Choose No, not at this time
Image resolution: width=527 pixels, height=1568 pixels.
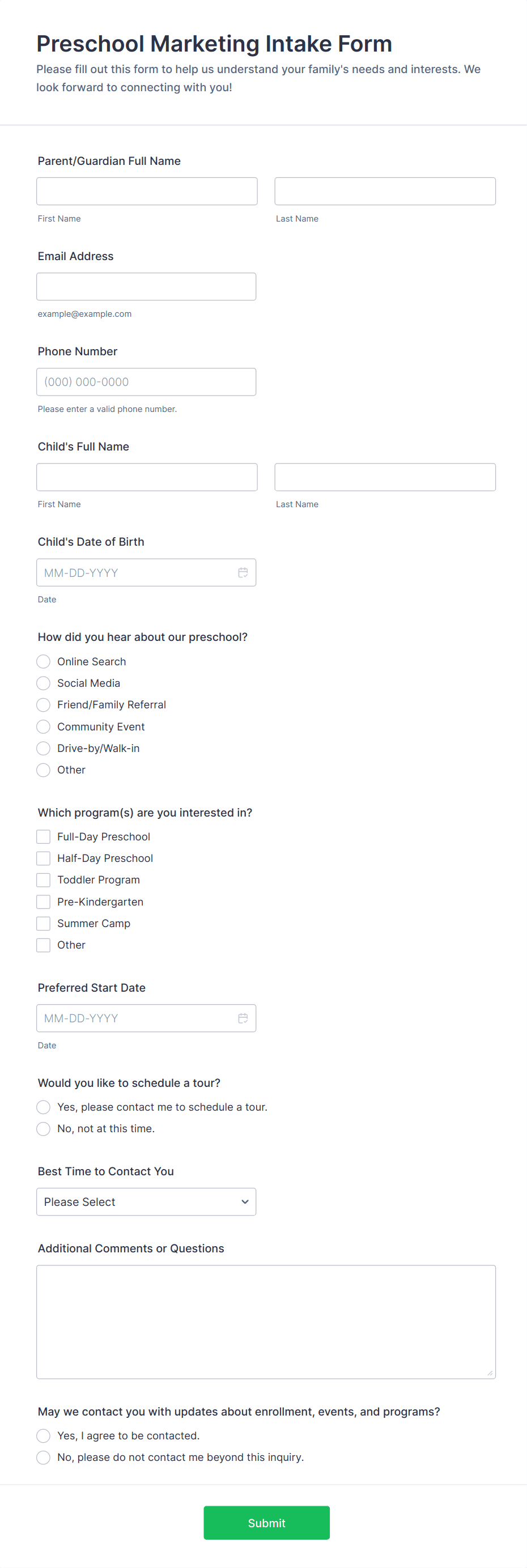pyautogui.click(x=43, y=1128)
